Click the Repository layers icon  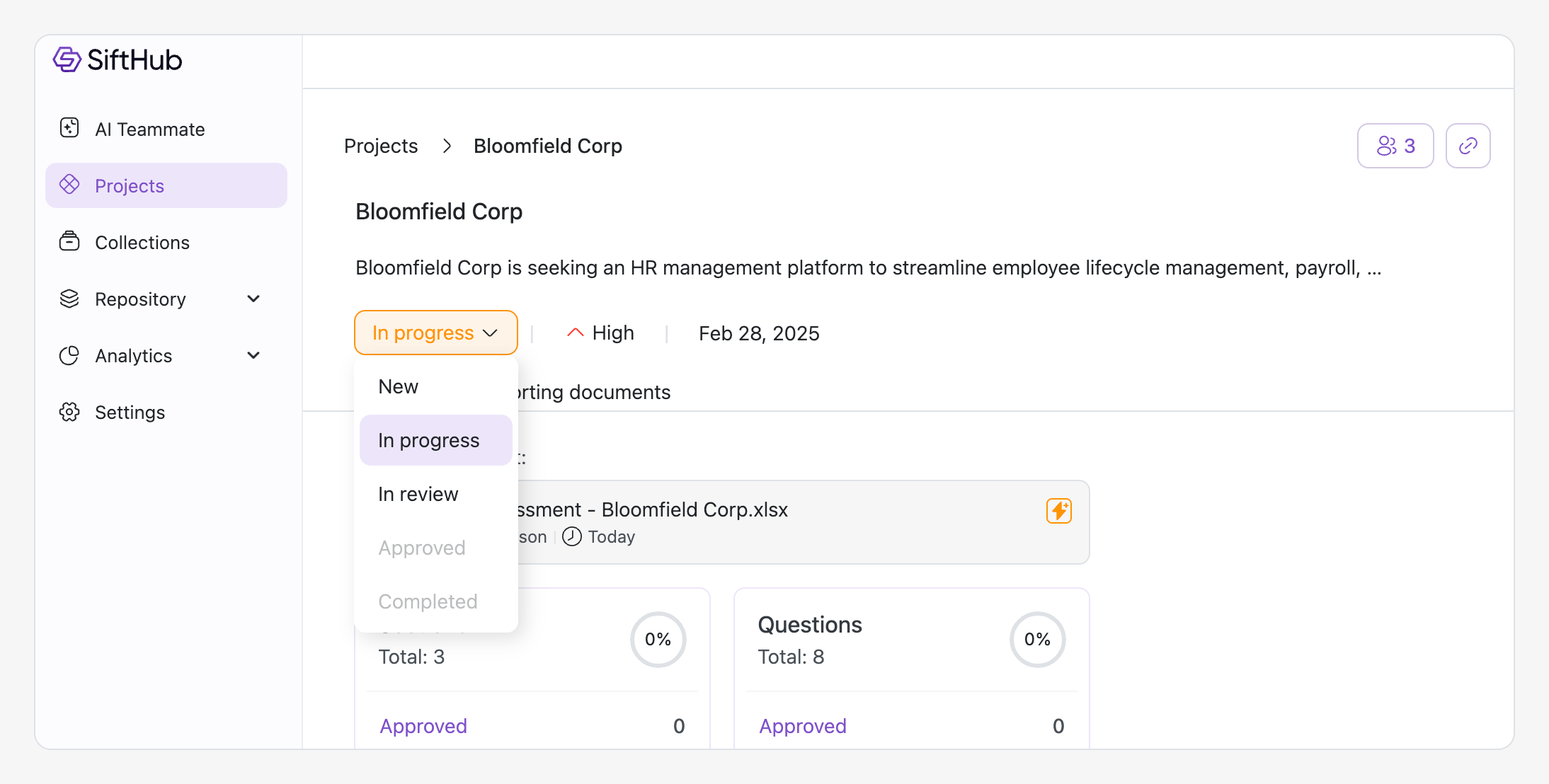pos(69,299)
